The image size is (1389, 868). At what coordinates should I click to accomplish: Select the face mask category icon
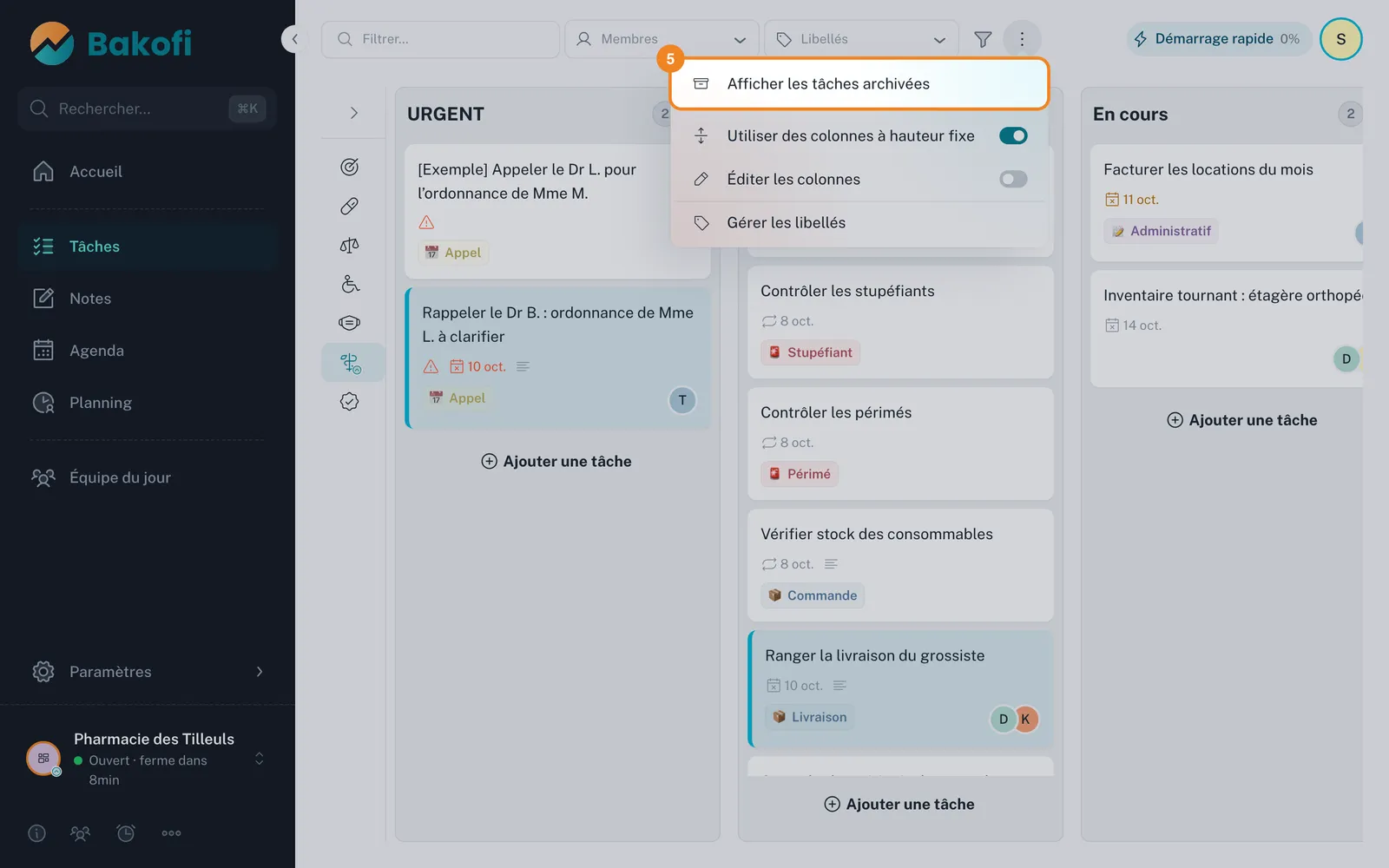(350, 323)
